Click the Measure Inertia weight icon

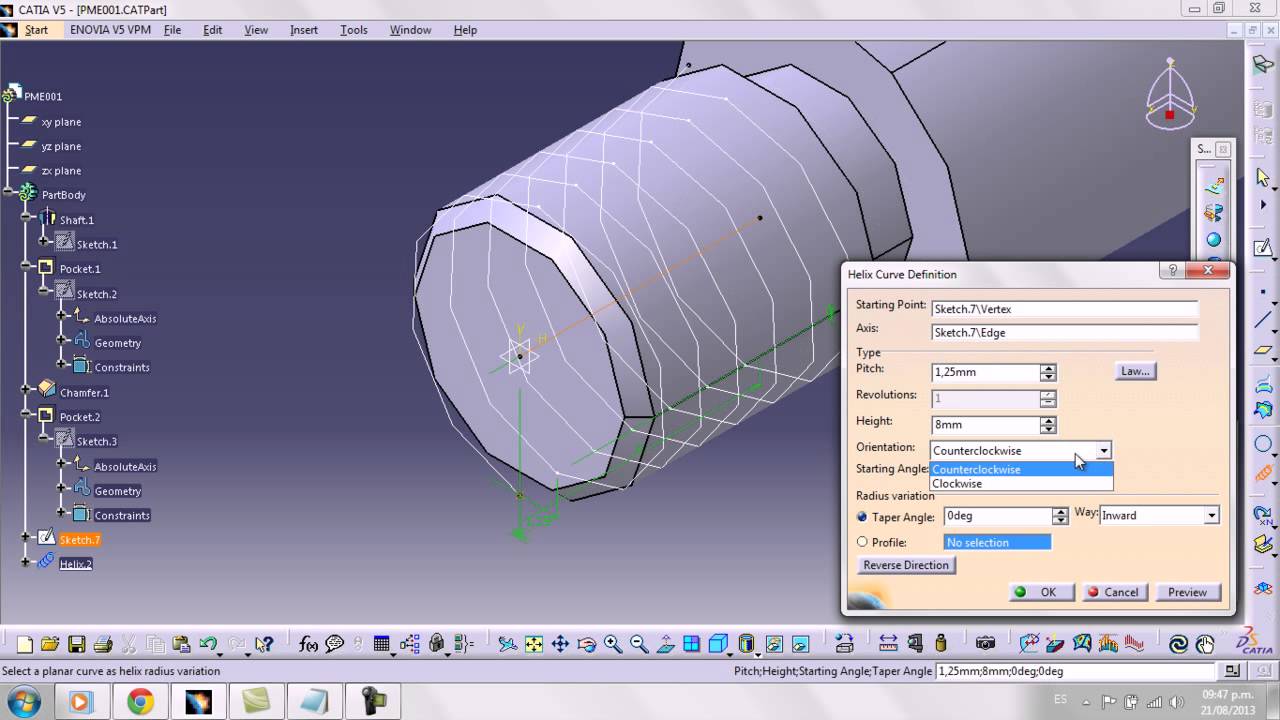[940, 644]
